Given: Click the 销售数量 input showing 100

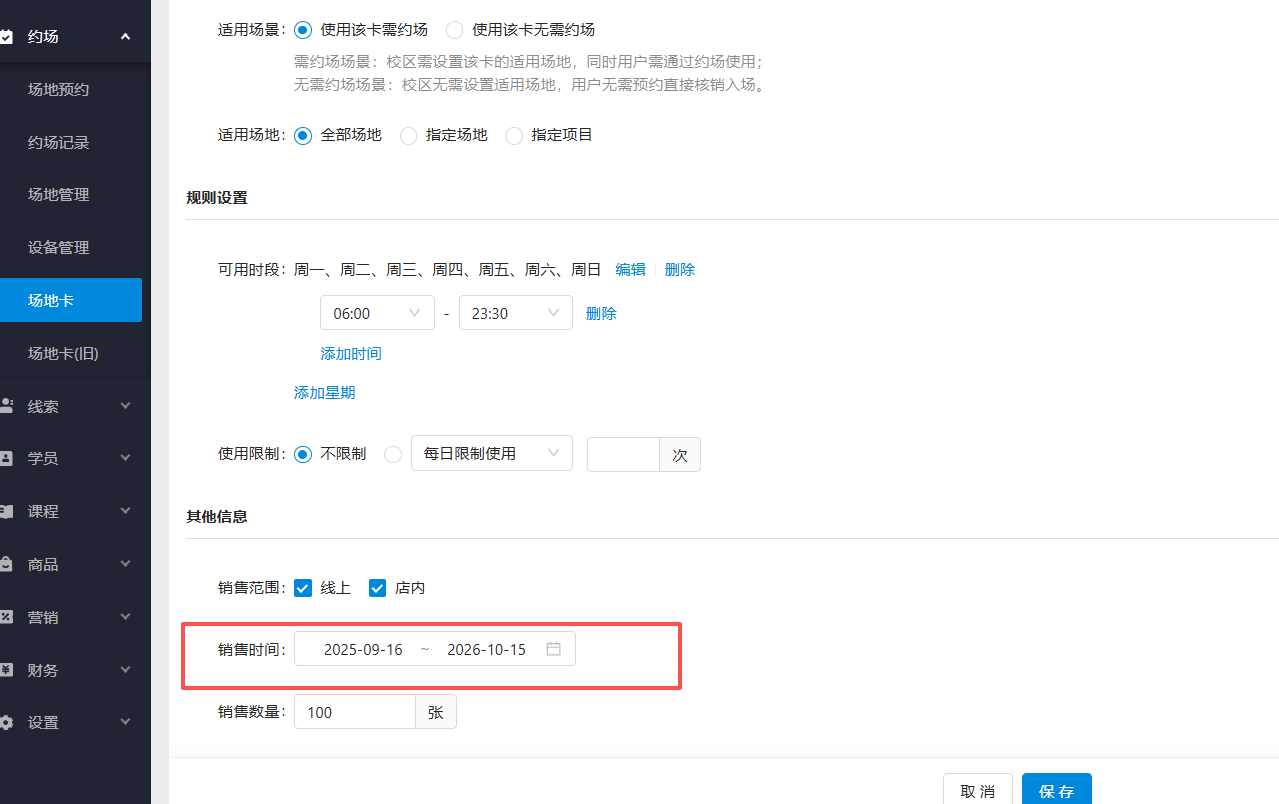Looking at the screenshot, I should coord(354,711).
